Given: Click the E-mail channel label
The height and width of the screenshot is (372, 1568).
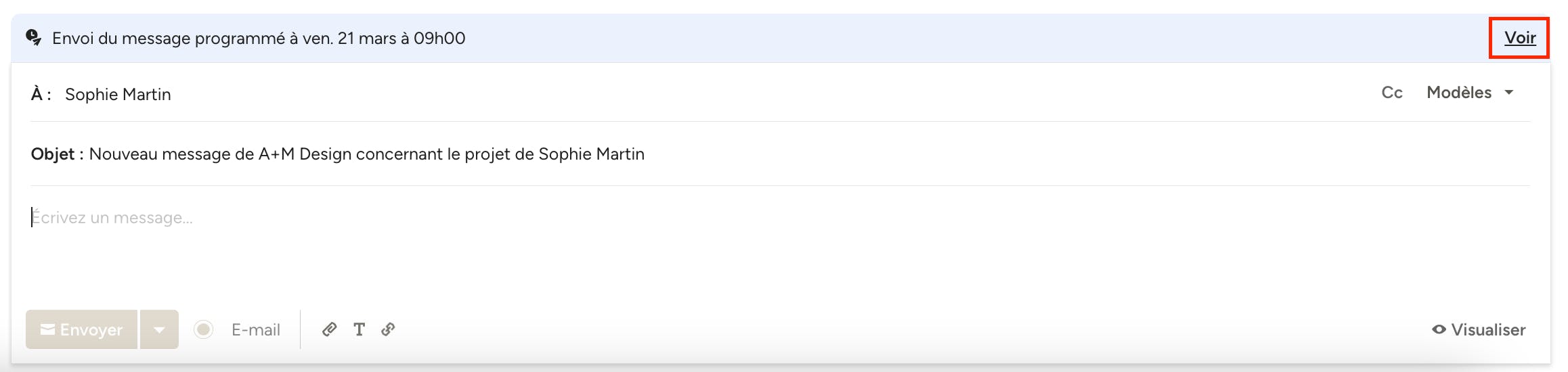Looking at the screenshot, I should click(255, 330).
